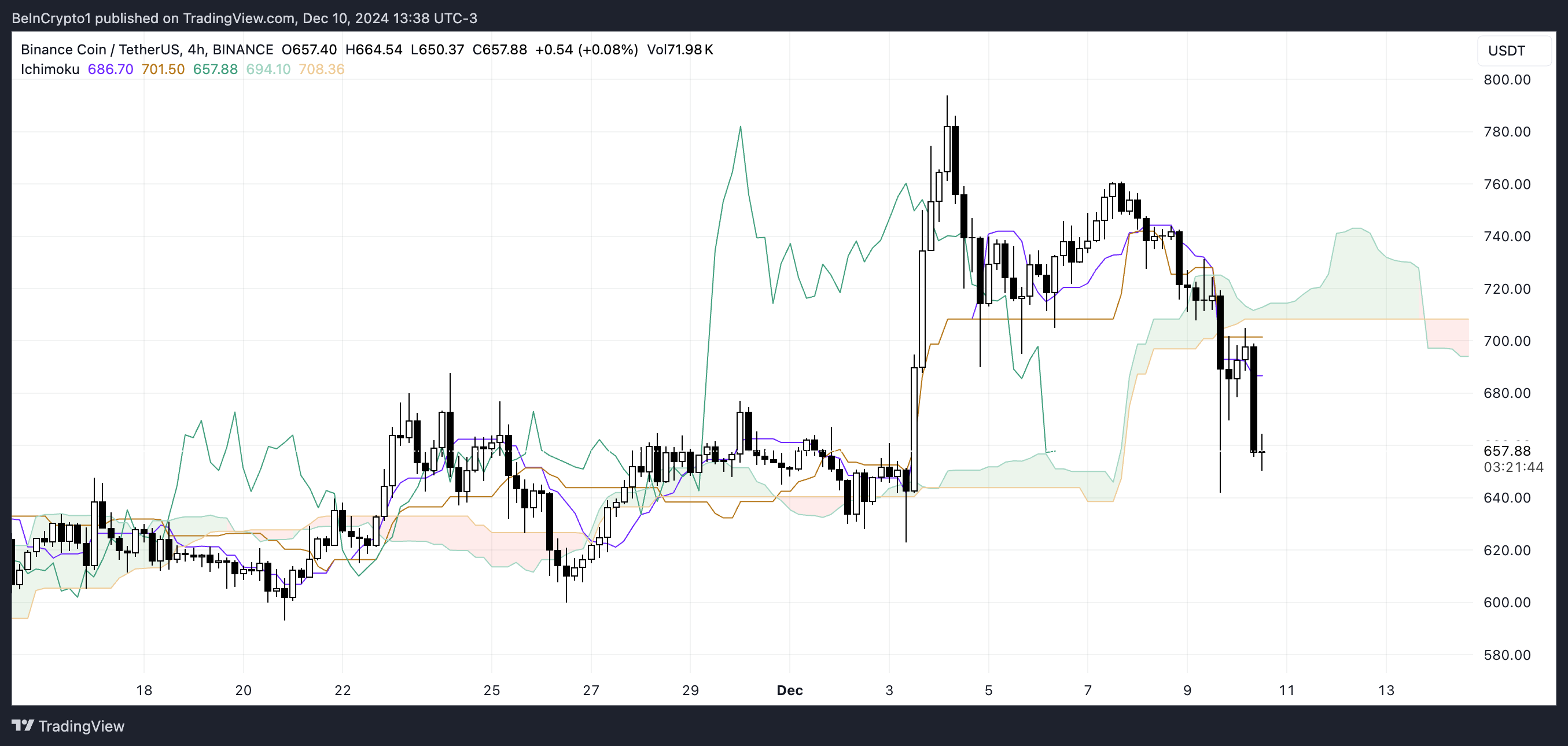Click the Ichimoku indicator label
Image resolution: width=1568 pixels, height=746 pixels.
coord(50,69)
